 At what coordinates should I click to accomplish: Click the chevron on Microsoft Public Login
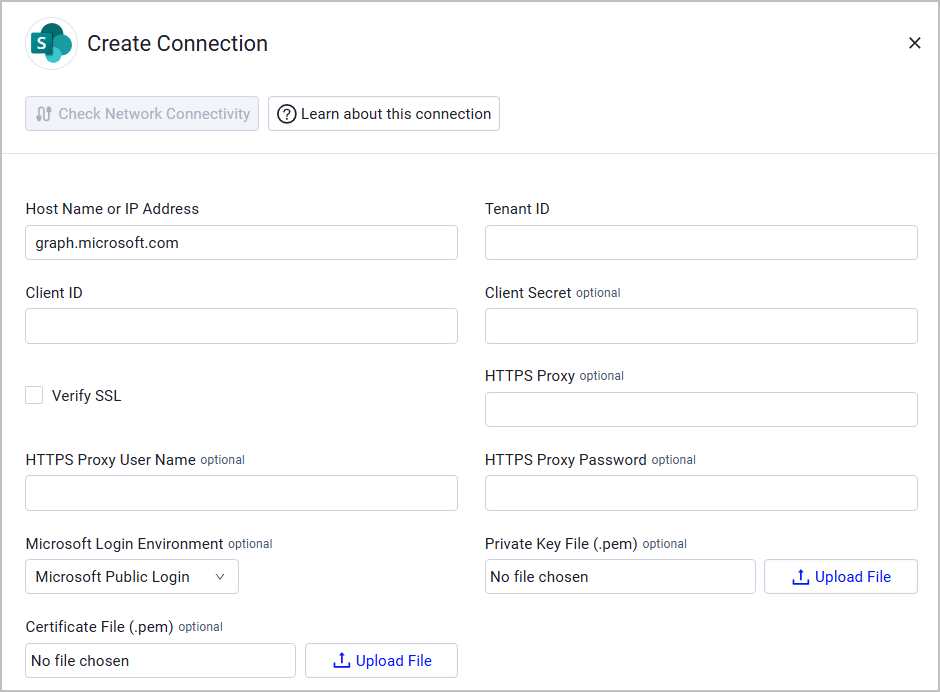(219, 576)
